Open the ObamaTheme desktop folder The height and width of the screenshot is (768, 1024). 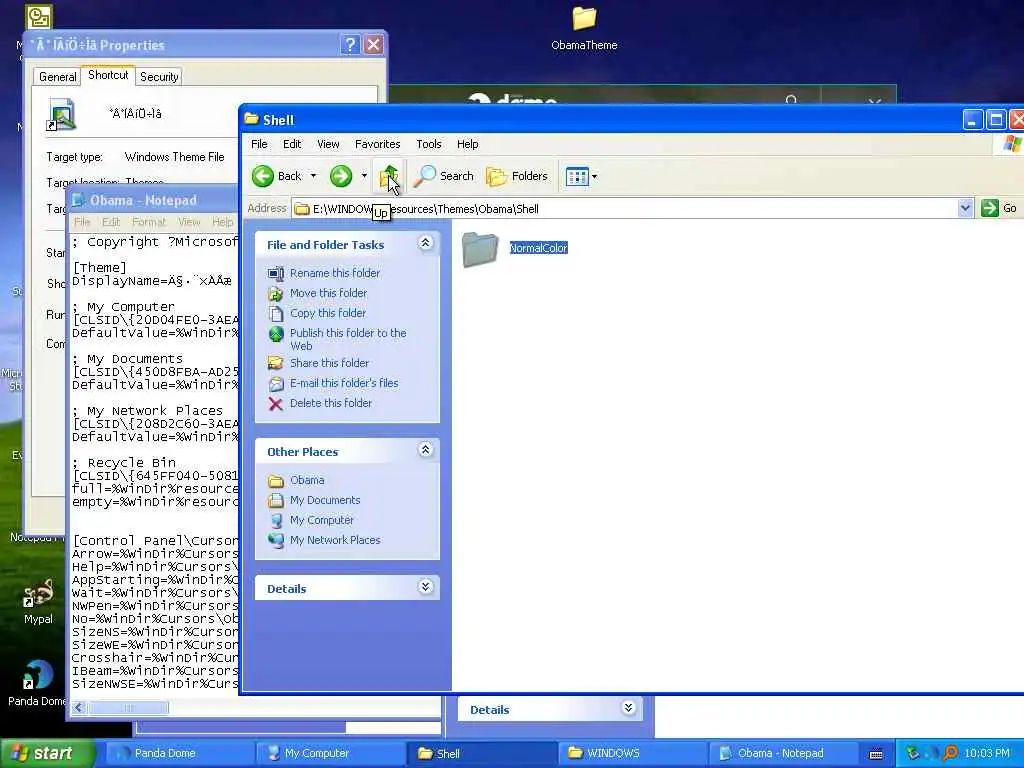(x=584, y=28)
